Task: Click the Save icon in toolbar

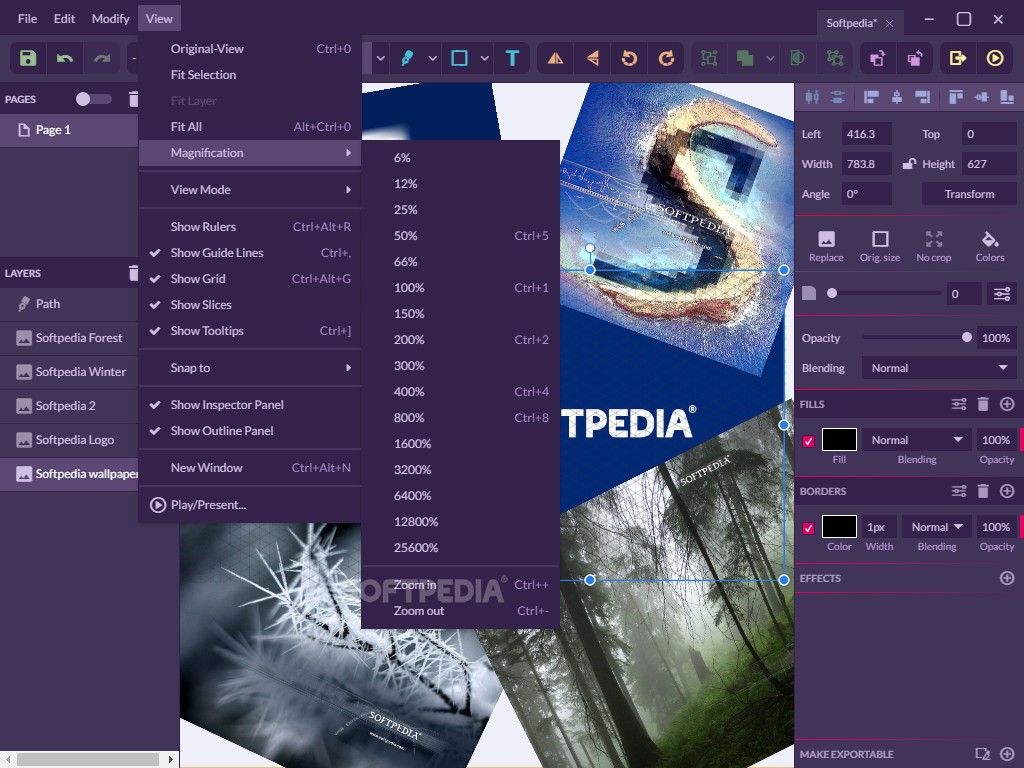Action: tap(27, 58)
